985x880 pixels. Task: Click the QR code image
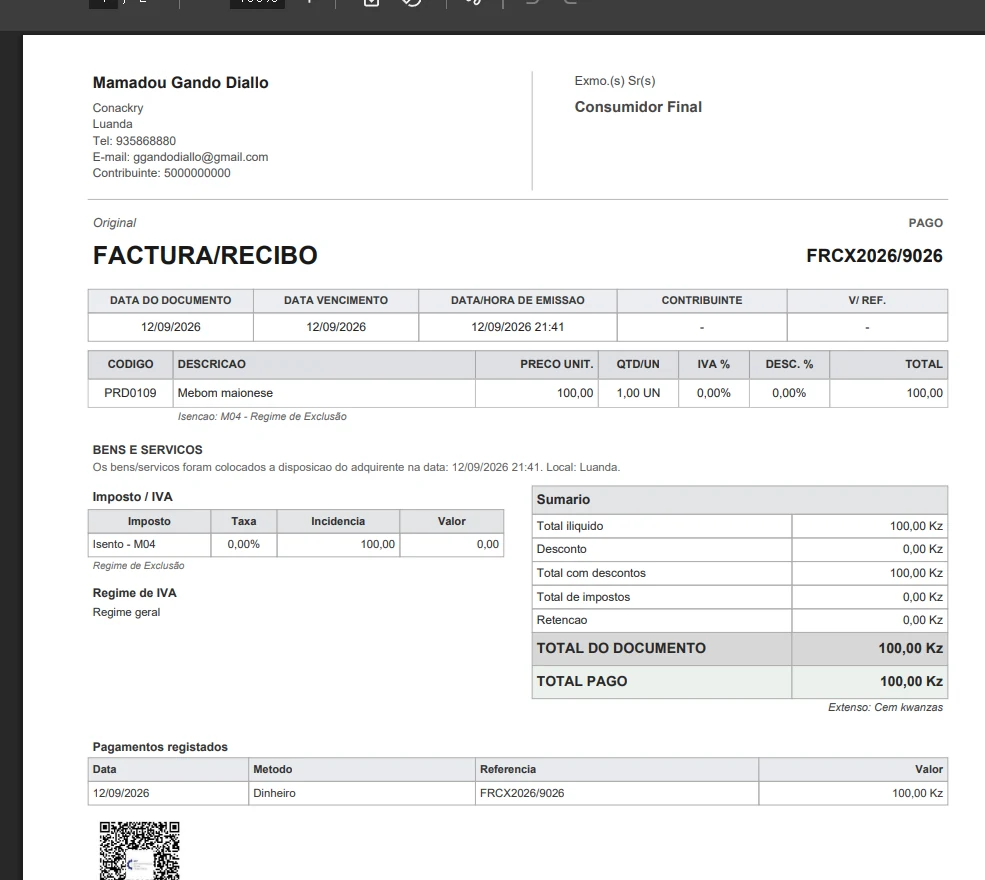click(139, 850)
